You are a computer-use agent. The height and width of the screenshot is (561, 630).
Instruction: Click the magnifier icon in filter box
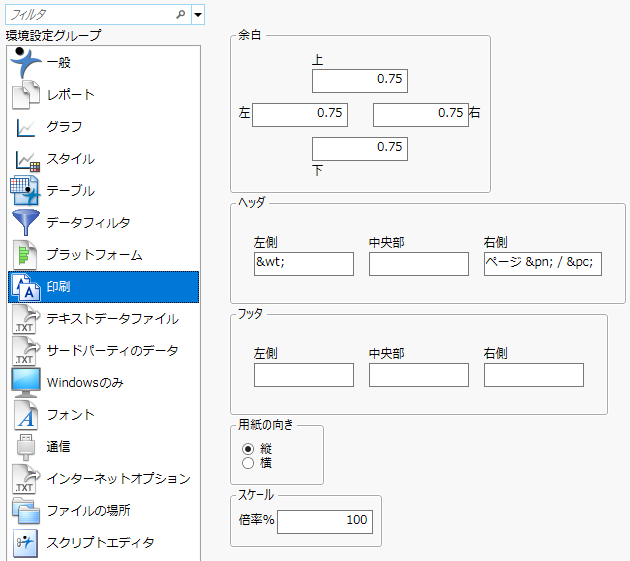click(180, 15)
